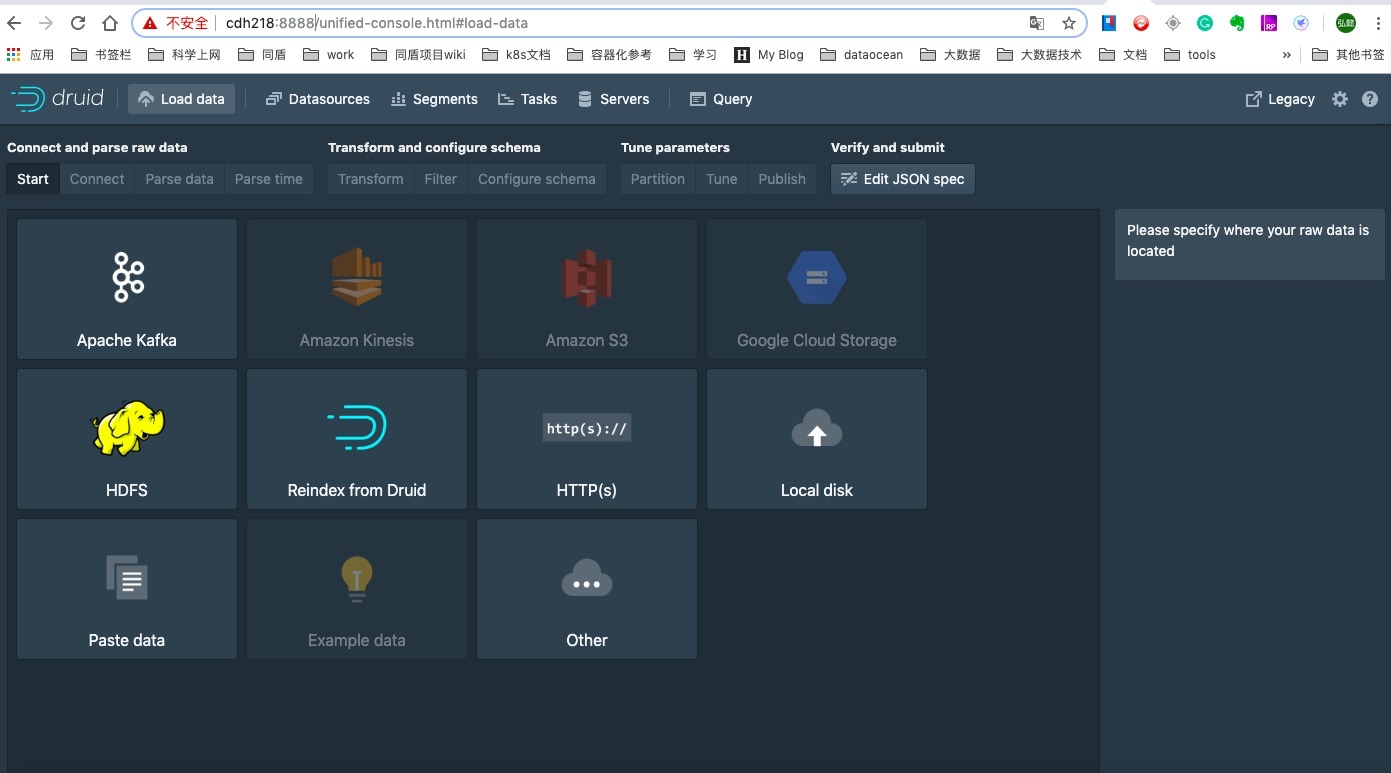Open the help question mark icon
Image resolution: width=1391 pixels, height=773 pixels.
click(x=1370, y=99)
